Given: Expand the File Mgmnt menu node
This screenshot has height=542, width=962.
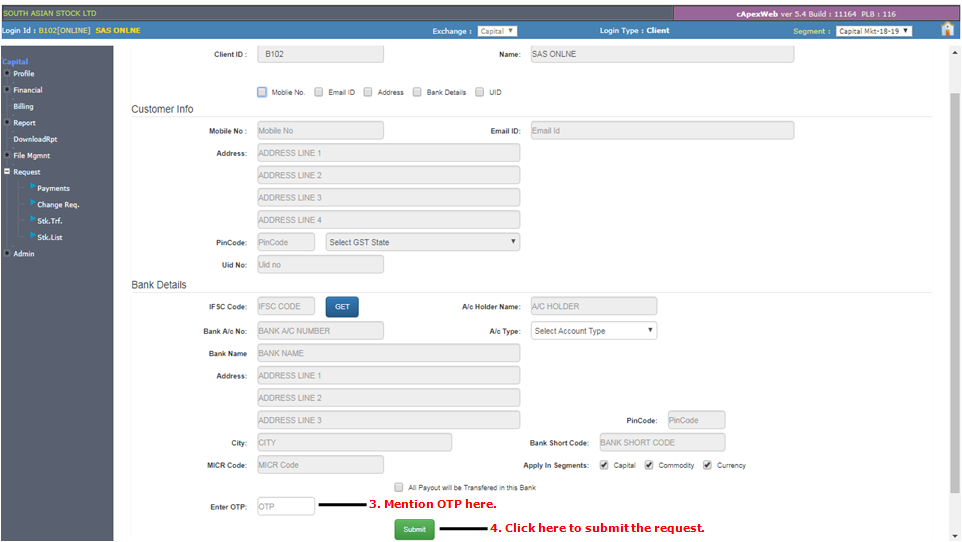Looking at the screenshot, I should click(7, 155).
